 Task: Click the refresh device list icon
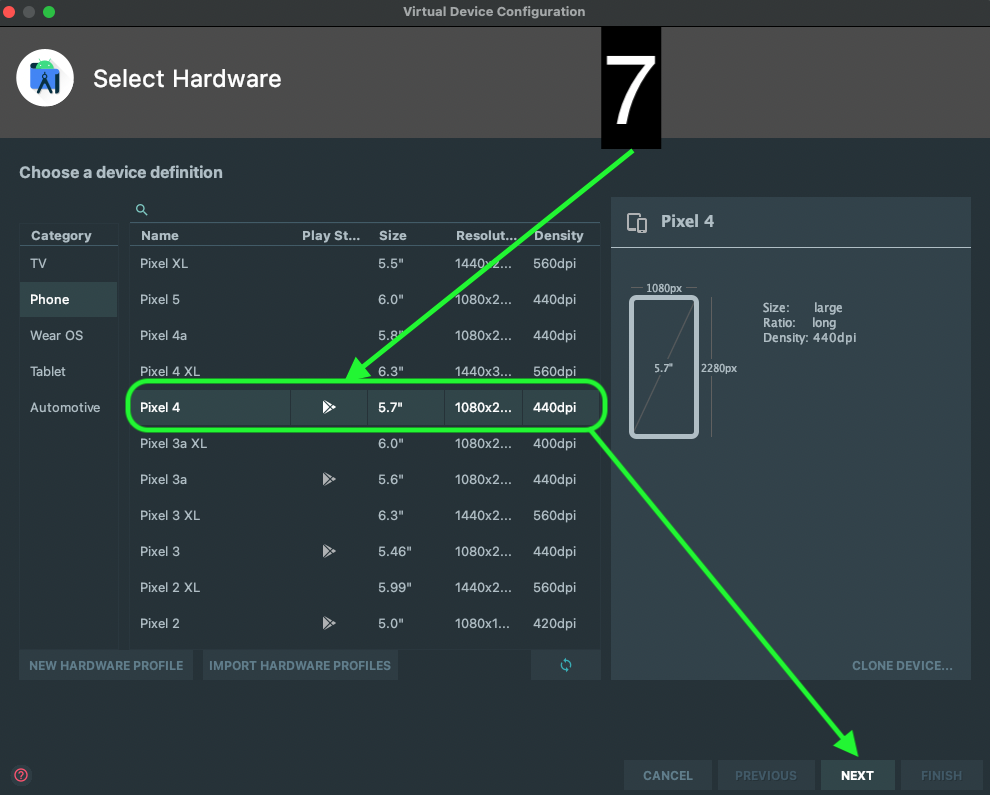tap(566, 665)
